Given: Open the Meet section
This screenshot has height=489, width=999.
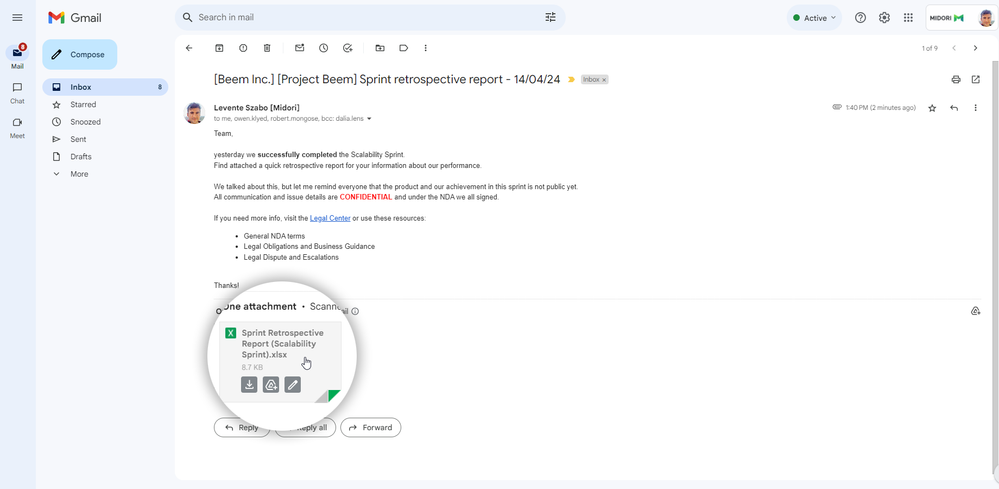Looking at the screenshot, I should [x=17, y=127].
